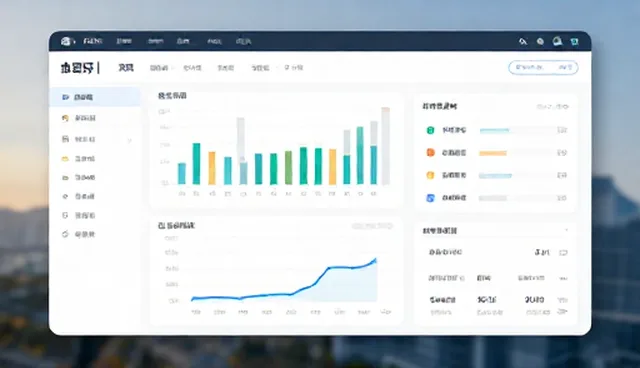Click the grey progress bar beside blue shield icon

tap(493, 198)
